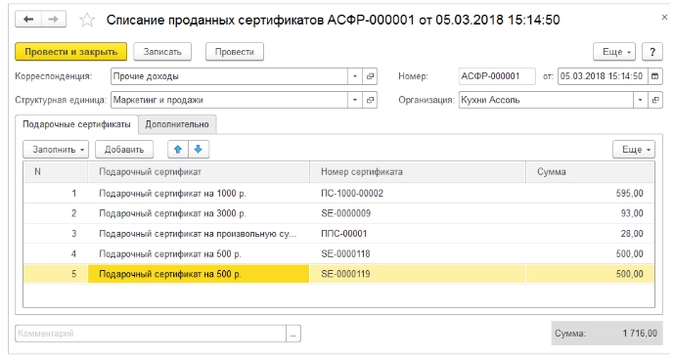Click the Номер сертификата column header
The width and height of the screenshot is (674, 362).
(x=417, y=172)
